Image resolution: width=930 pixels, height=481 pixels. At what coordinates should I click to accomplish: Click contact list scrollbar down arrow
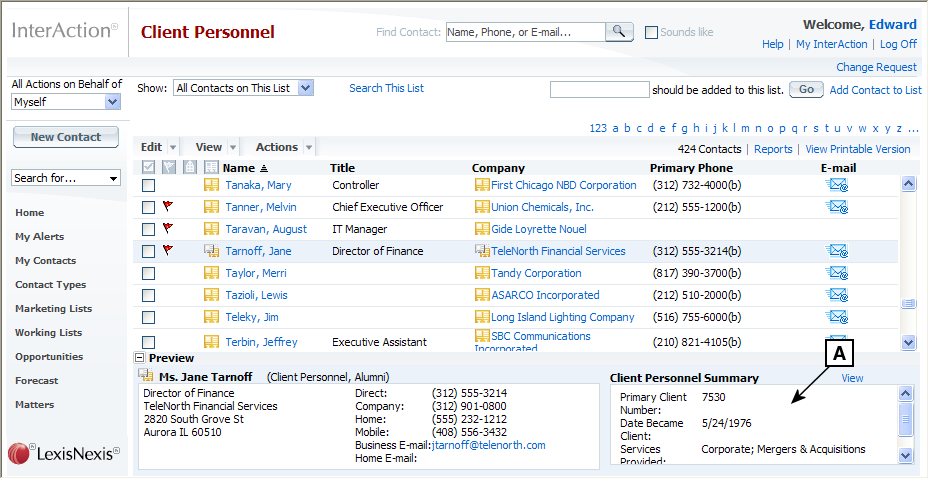pyautogui.click(x=908, y=342)
